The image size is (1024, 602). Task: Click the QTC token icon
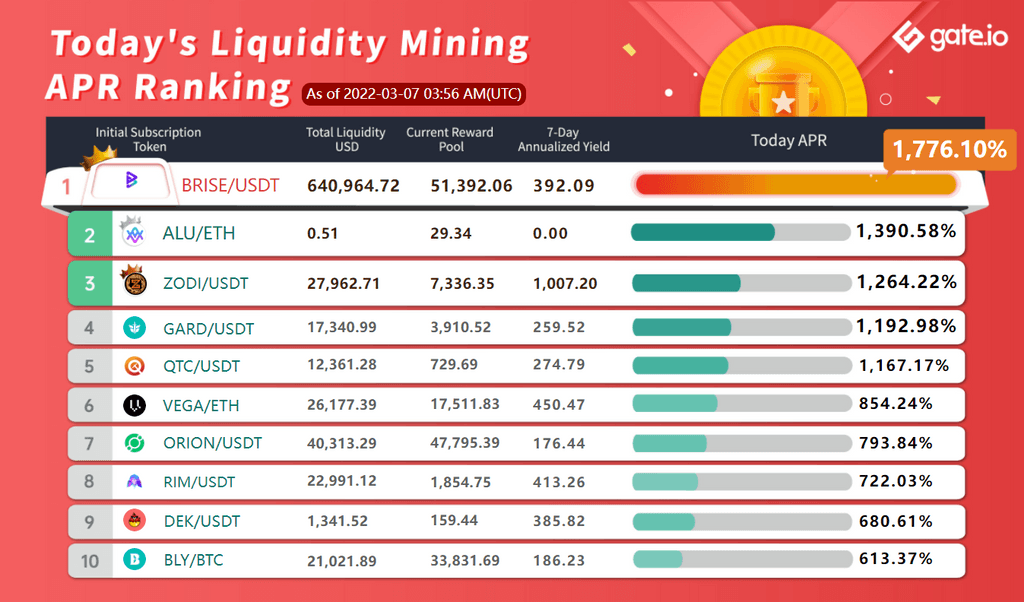pyautogui.click(x=133, y=366)
